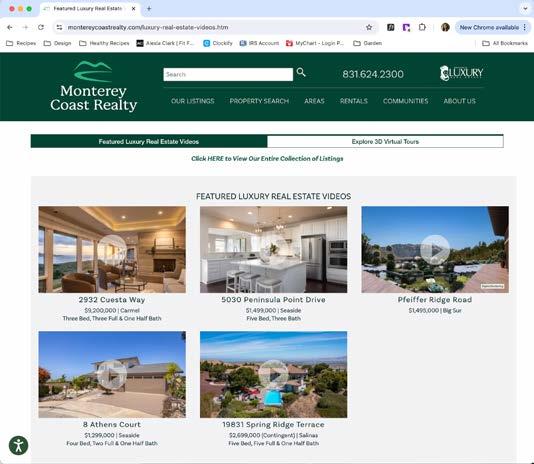Play the Pfeiffer Ridge Road video
This screenshot has width=534, height=464.
435,249
